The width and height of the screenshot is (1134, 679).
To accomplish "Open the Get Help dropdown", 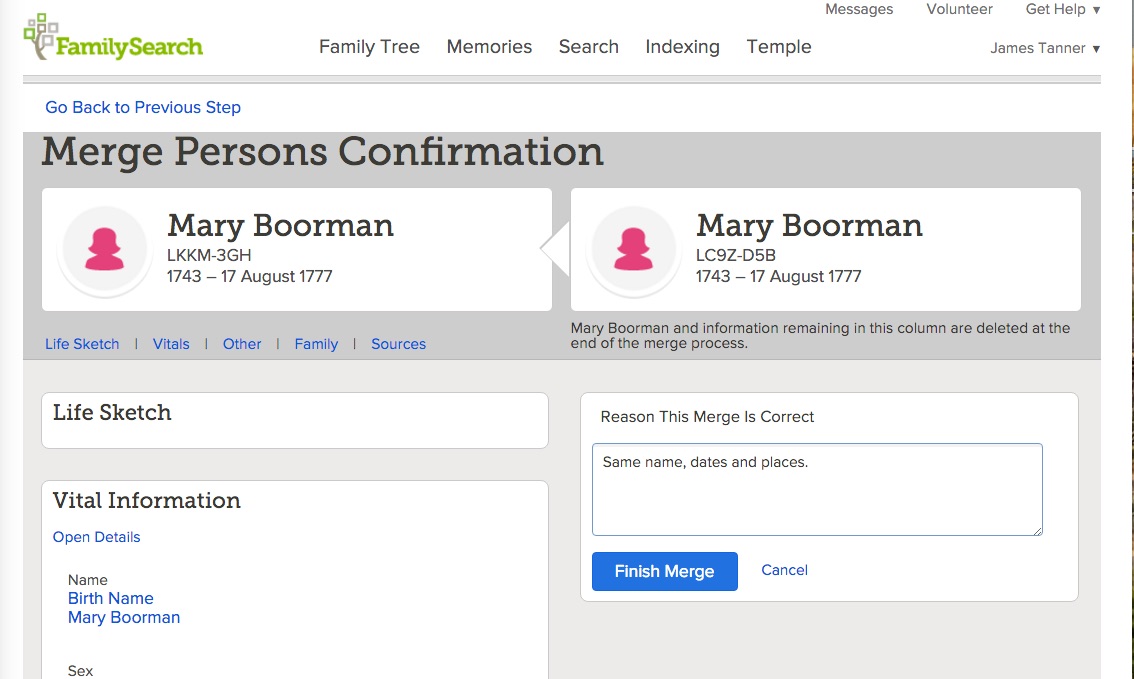I will [1062, 10].
